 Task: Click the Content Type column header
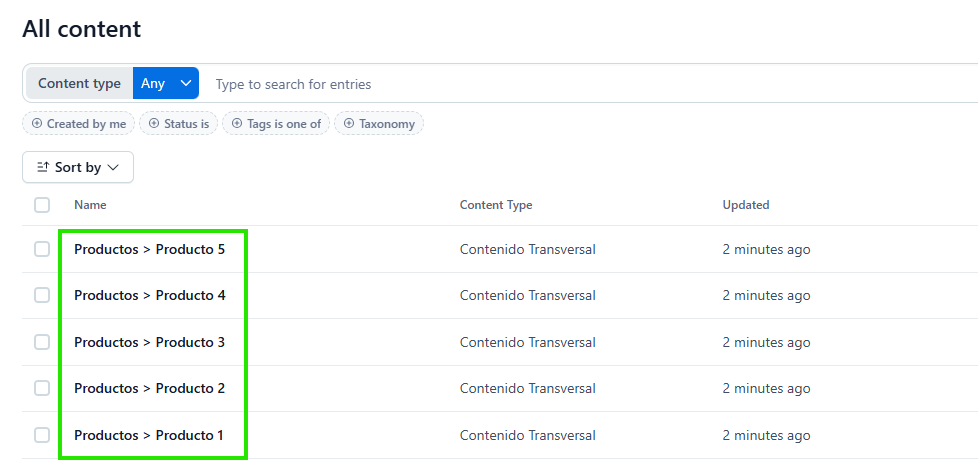(x=496, y=205)
